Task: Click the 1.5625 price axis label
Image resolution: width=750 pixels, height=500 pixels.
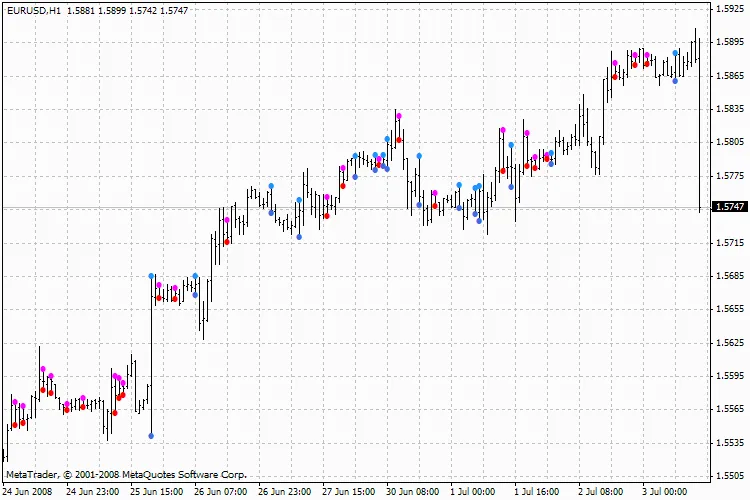Action: pyautogui.click(x=729, y=343)
